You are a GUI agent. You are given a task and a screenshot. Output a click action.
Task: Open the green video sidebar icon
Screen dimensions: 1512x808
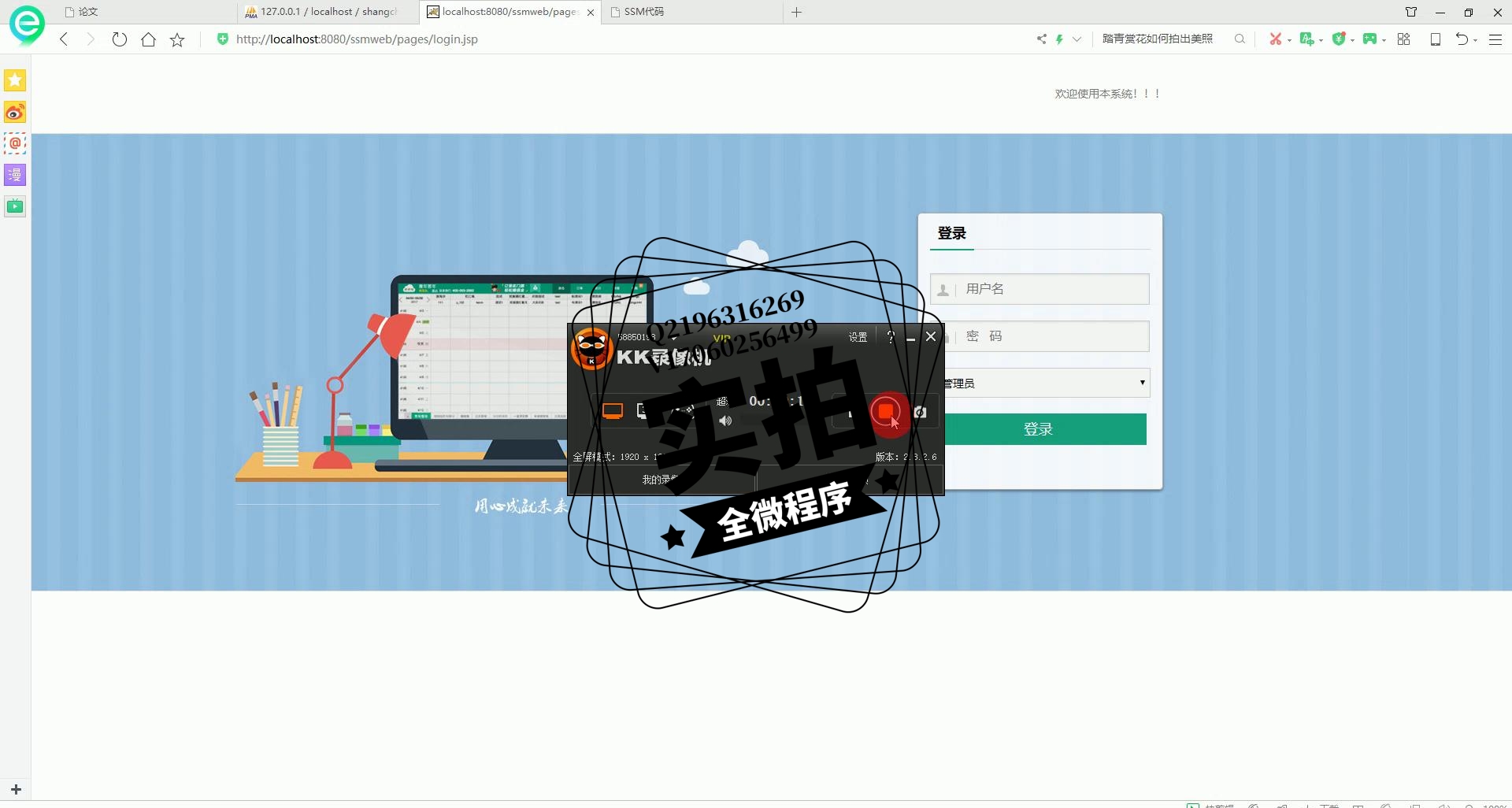(x=15, y=206)
